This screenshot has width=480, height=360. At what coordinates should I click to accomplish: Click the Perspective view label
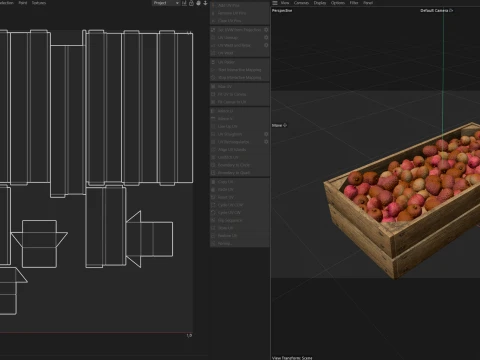[282, 10]
